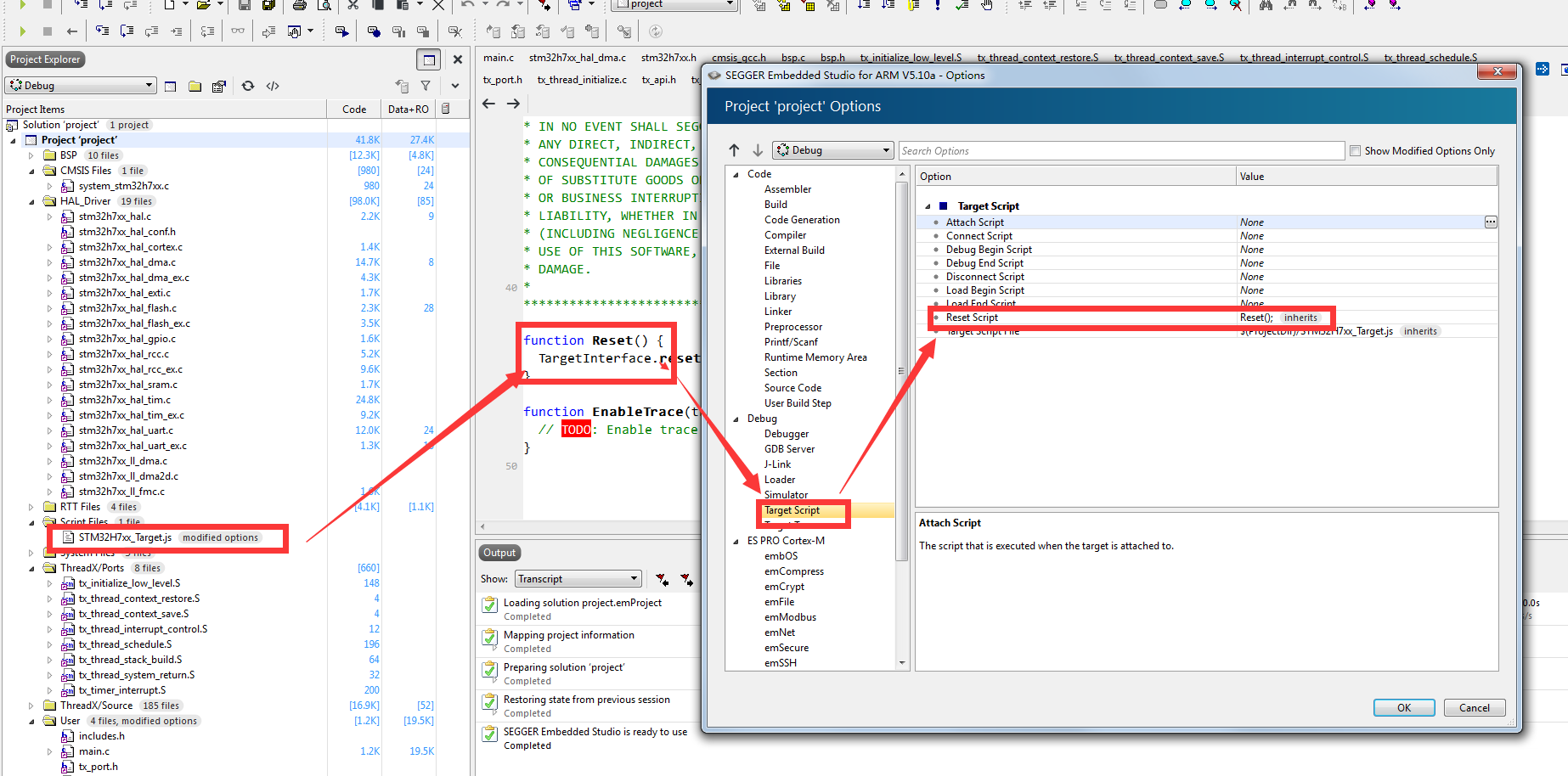Collapse the Target Script option group
This screenshot has height=776, width=1568.
(x=928, y=206)
